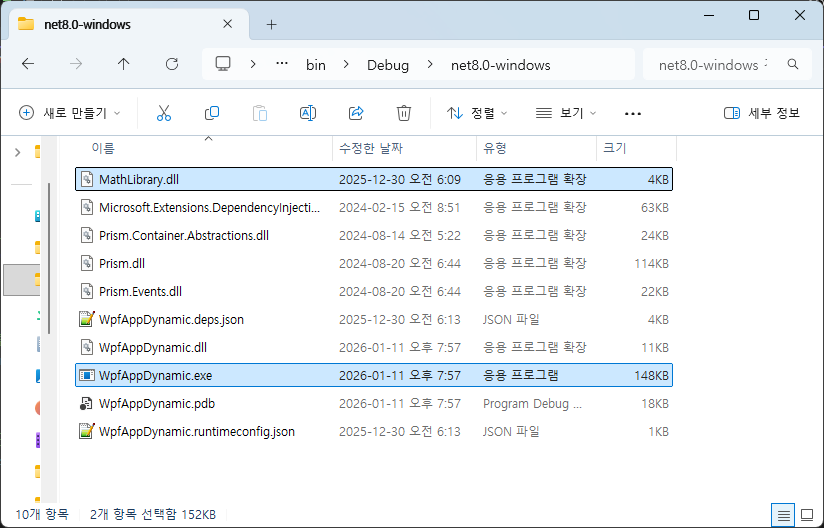The width and height of the screenshot is (824, 528).
Task: Switch to details view in status bar
Action: click(x=783, y=514)
